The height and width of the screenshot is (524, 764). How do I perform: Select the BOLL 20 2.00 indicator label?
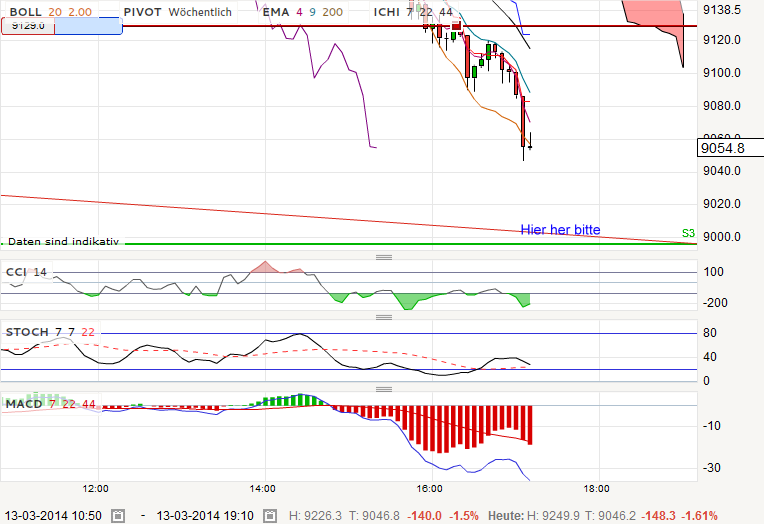click(50, 12)
